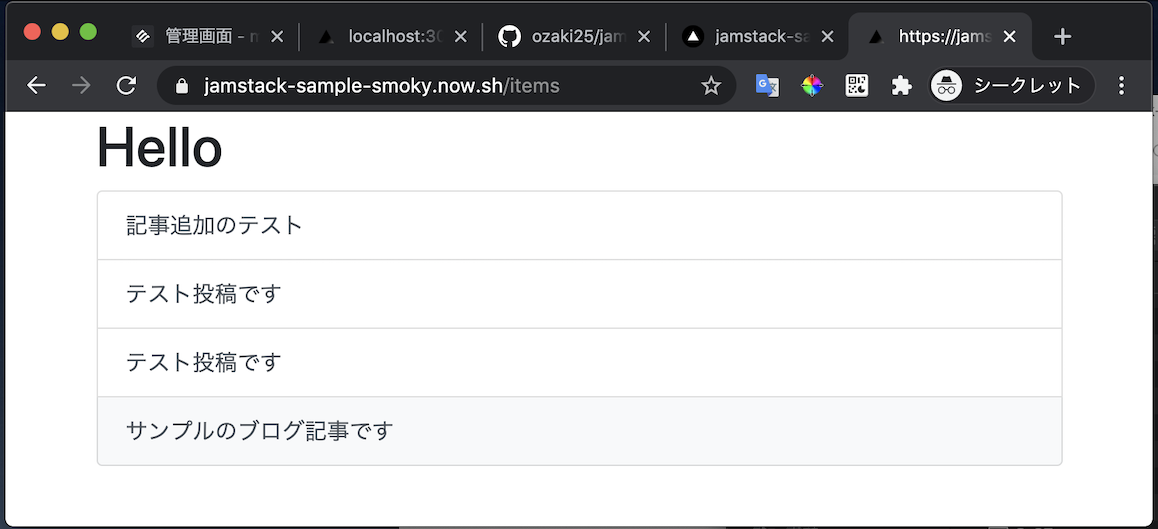Bookmark this page with the star
Image resolution: width=1158 pixels, height=529 pixels.
(710, 86)
